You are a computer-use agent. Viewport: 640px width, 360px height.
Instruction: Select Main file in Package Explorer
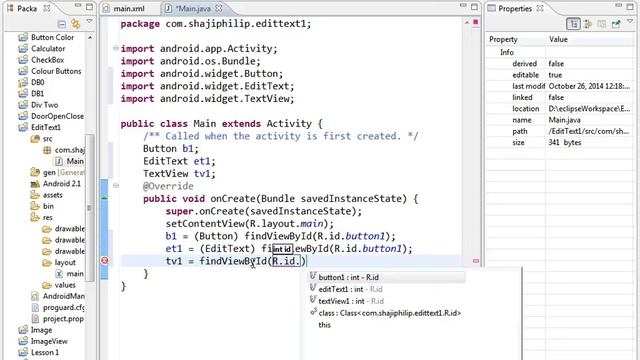click(x=75, y=161)
